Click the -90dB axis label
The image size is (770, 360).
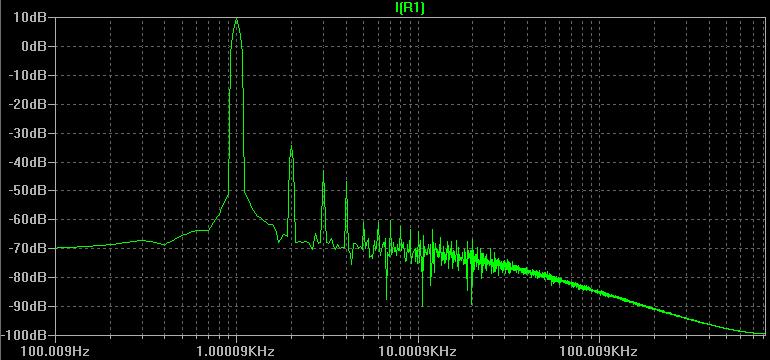[28, 306]
